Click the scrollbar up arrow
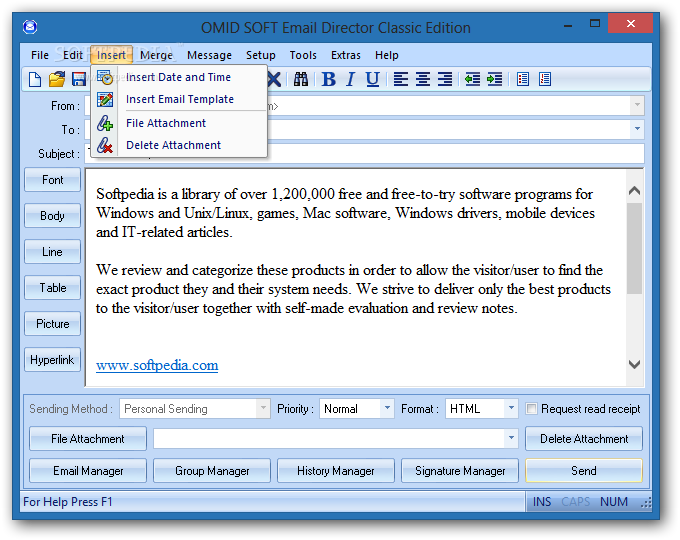Viewport: 680px width, 540px height. [634, 190]
